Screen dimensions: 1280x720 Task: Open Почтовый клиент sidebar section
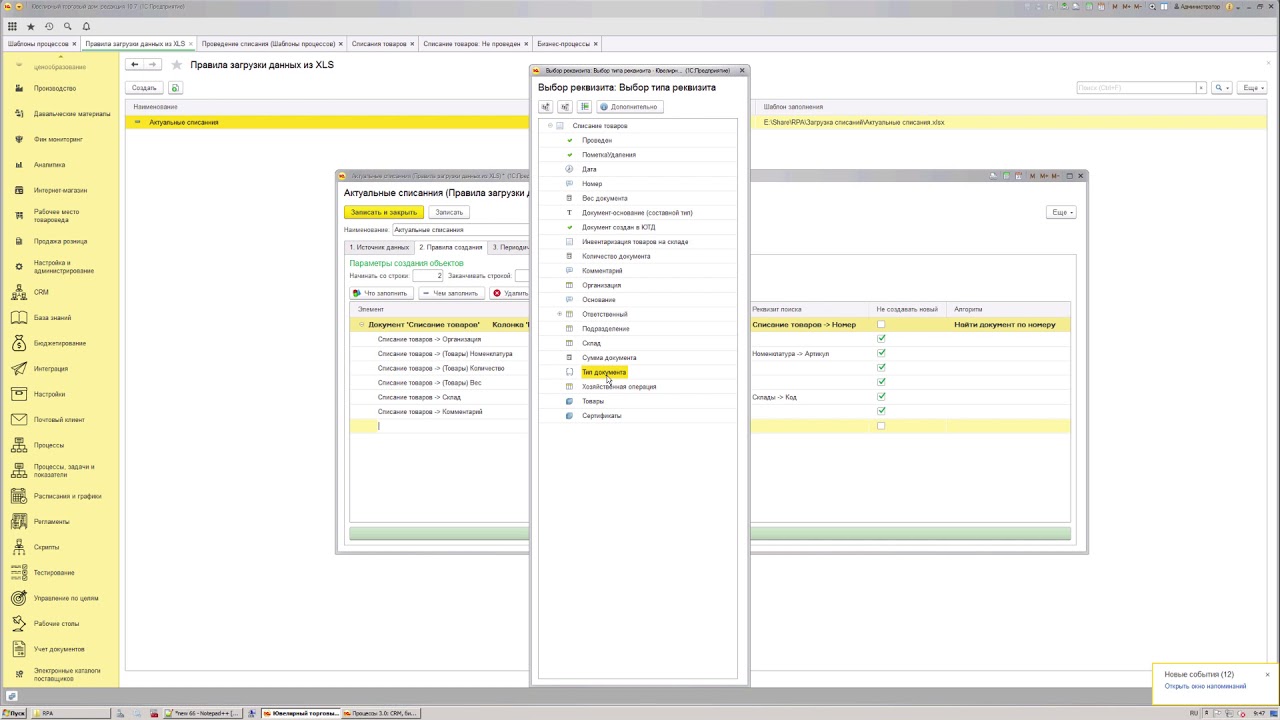[59, 420]
